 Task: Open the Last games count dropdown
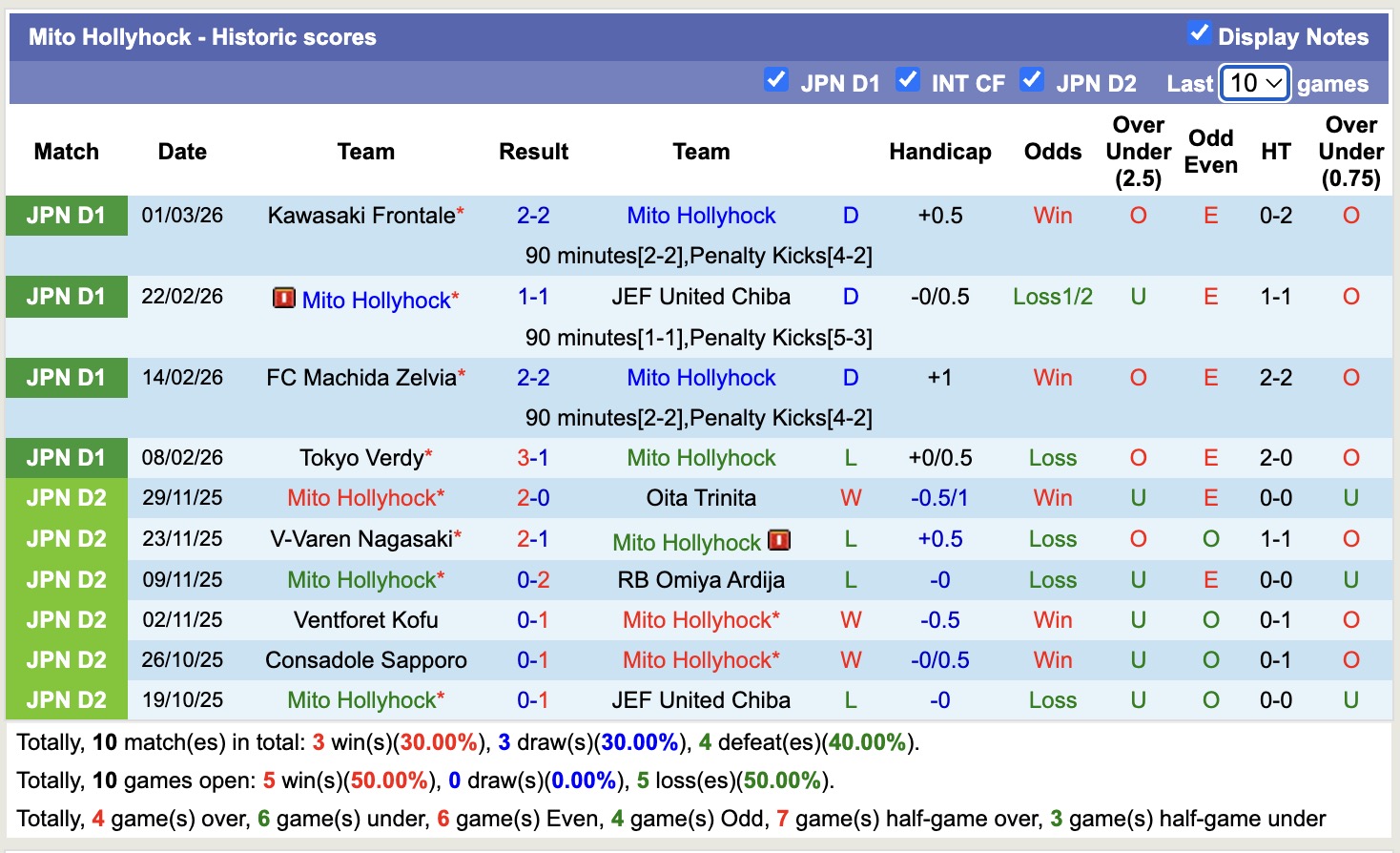[1253, 83]
